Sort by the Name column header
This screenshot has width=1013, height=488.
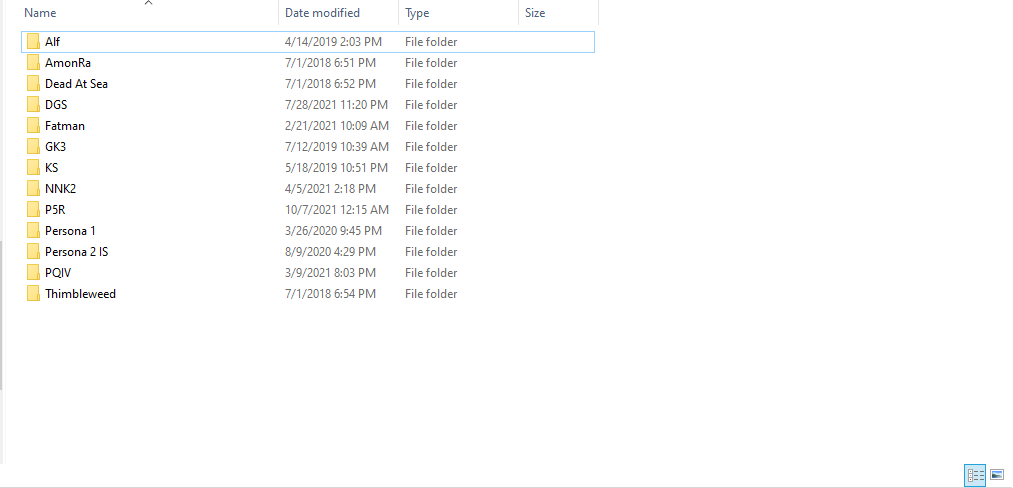click(x=40, y=13)
